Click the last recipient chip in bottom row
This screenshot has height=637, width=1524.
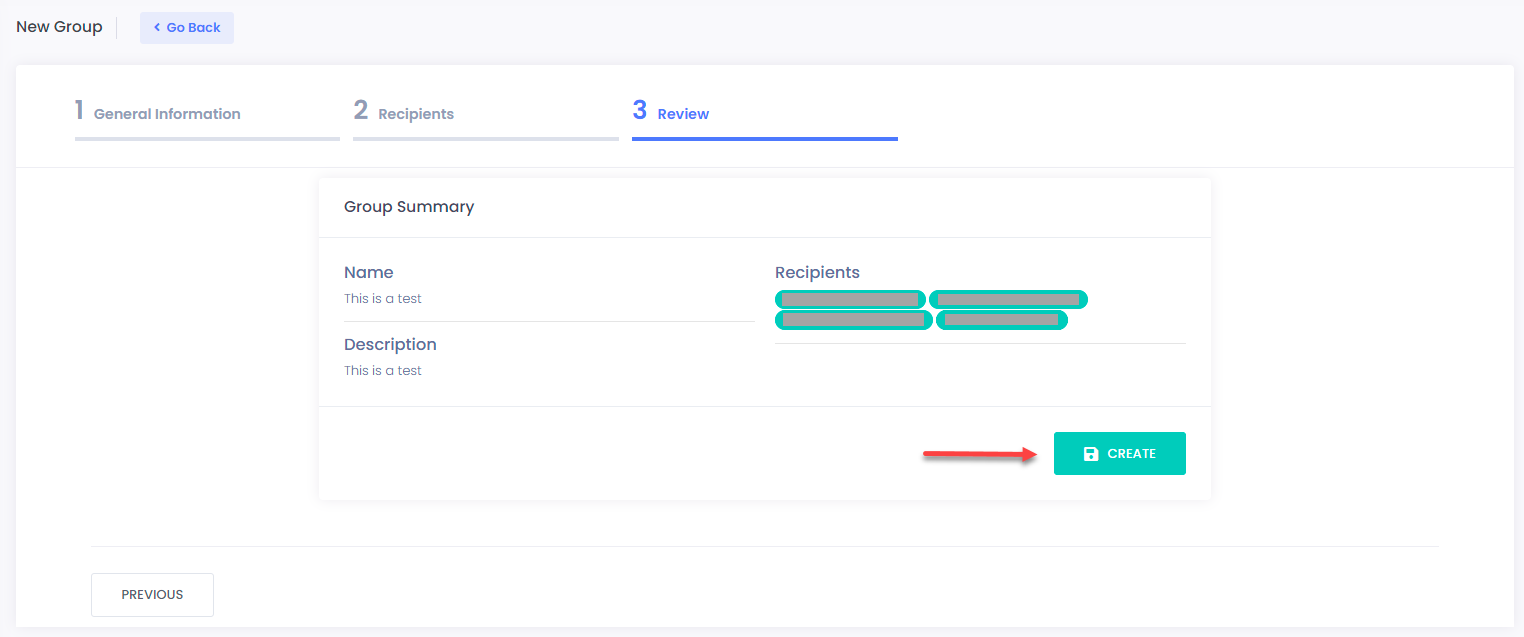tap(1001, 320)
